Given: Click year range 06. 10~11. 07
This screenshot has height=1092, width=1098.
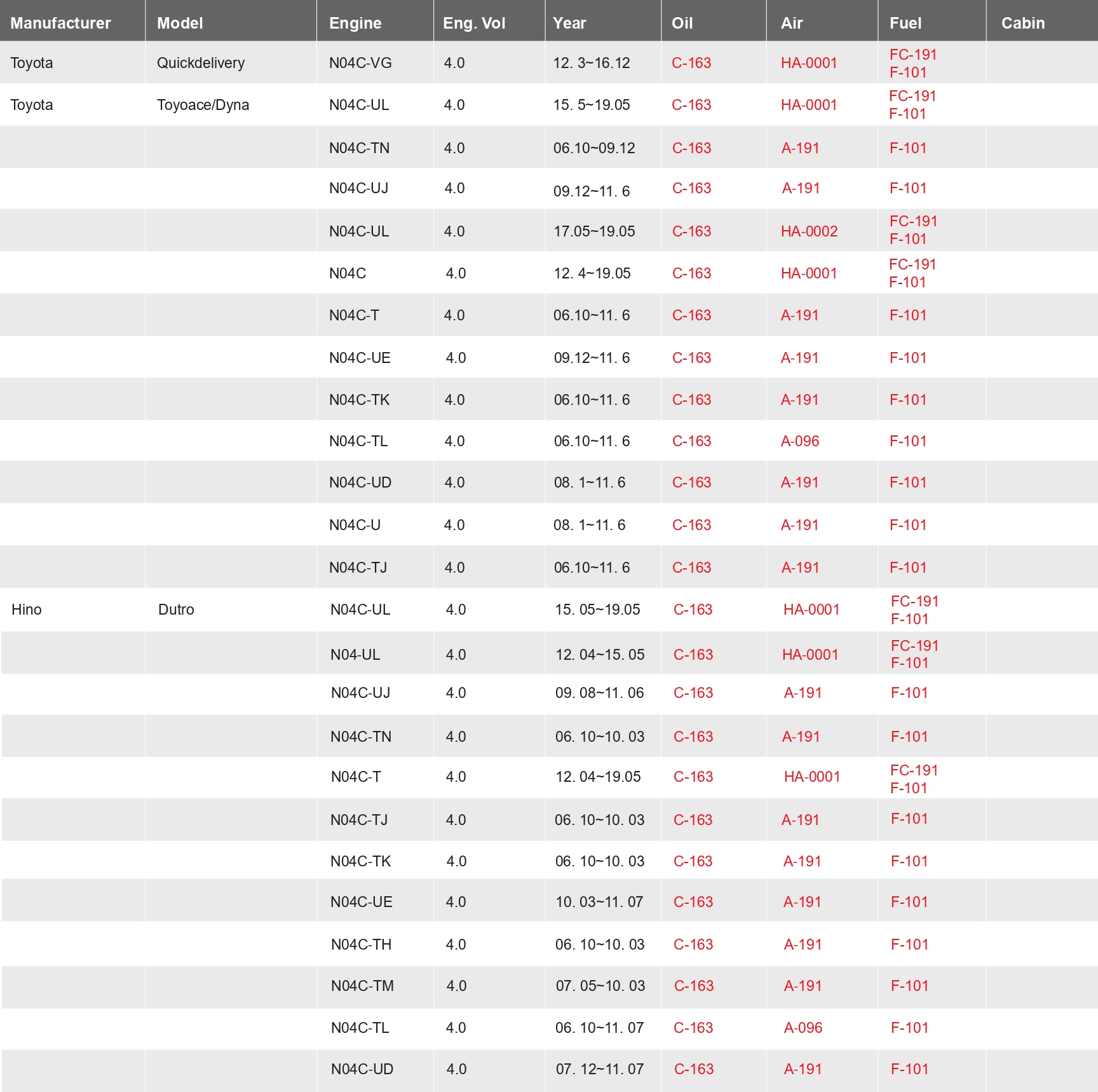Looking at the screenshot, I should [x=599, y=1028].
